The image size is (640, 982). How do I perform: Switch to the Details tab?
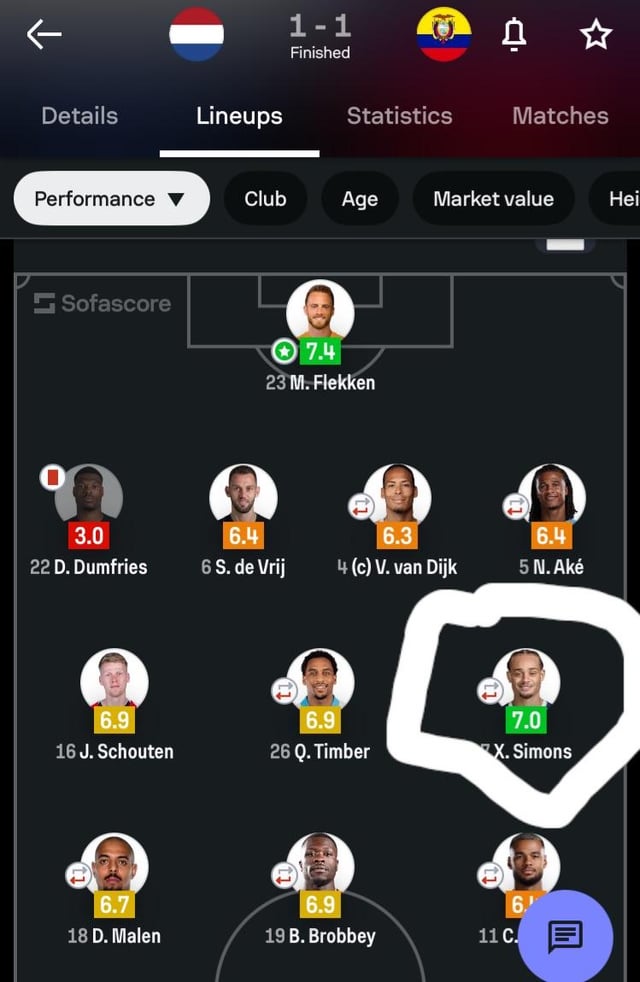pyautogui.click(x=80, y=116)
